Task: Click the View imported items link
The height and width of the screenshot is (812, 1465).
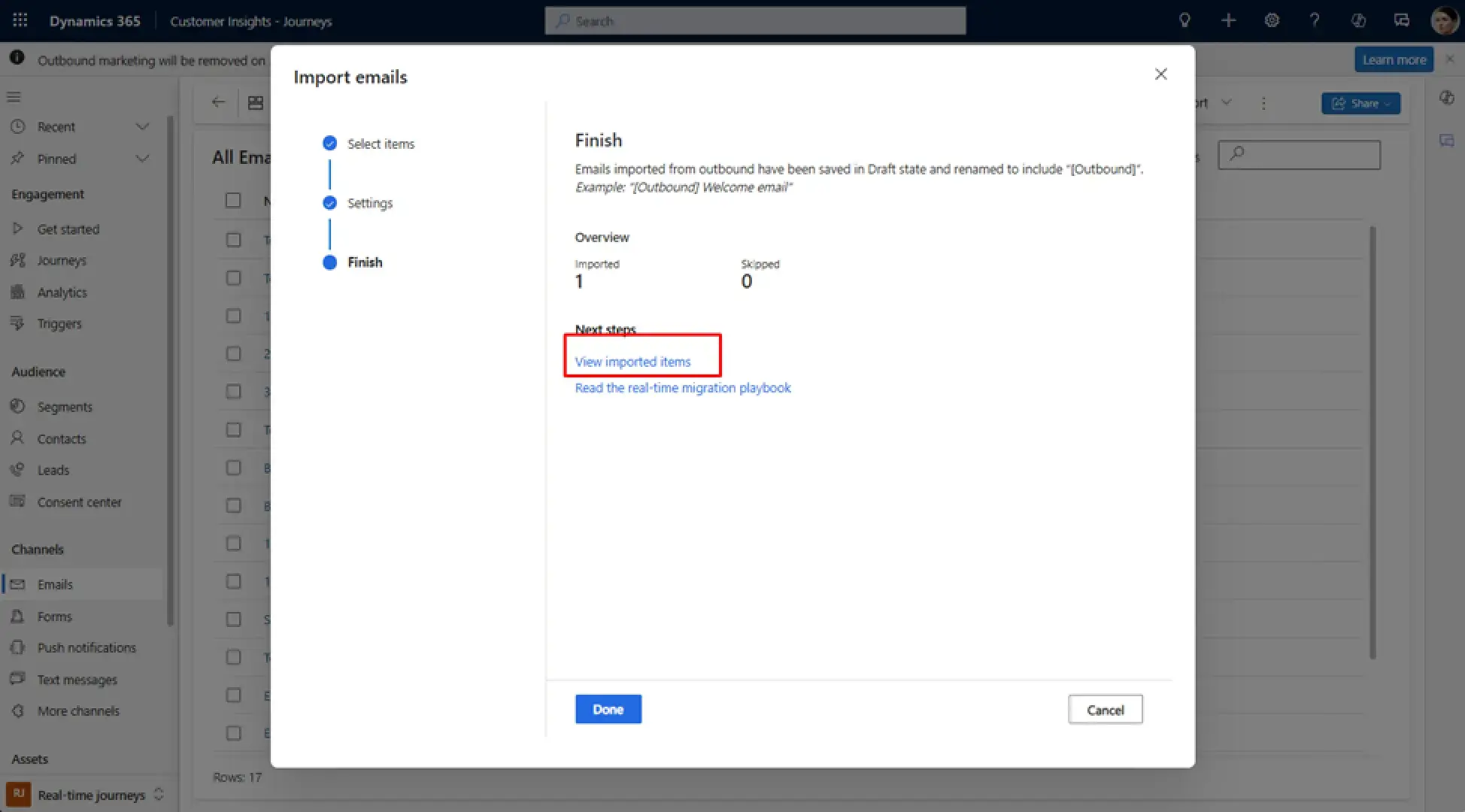Action: (x=632, y=362)
